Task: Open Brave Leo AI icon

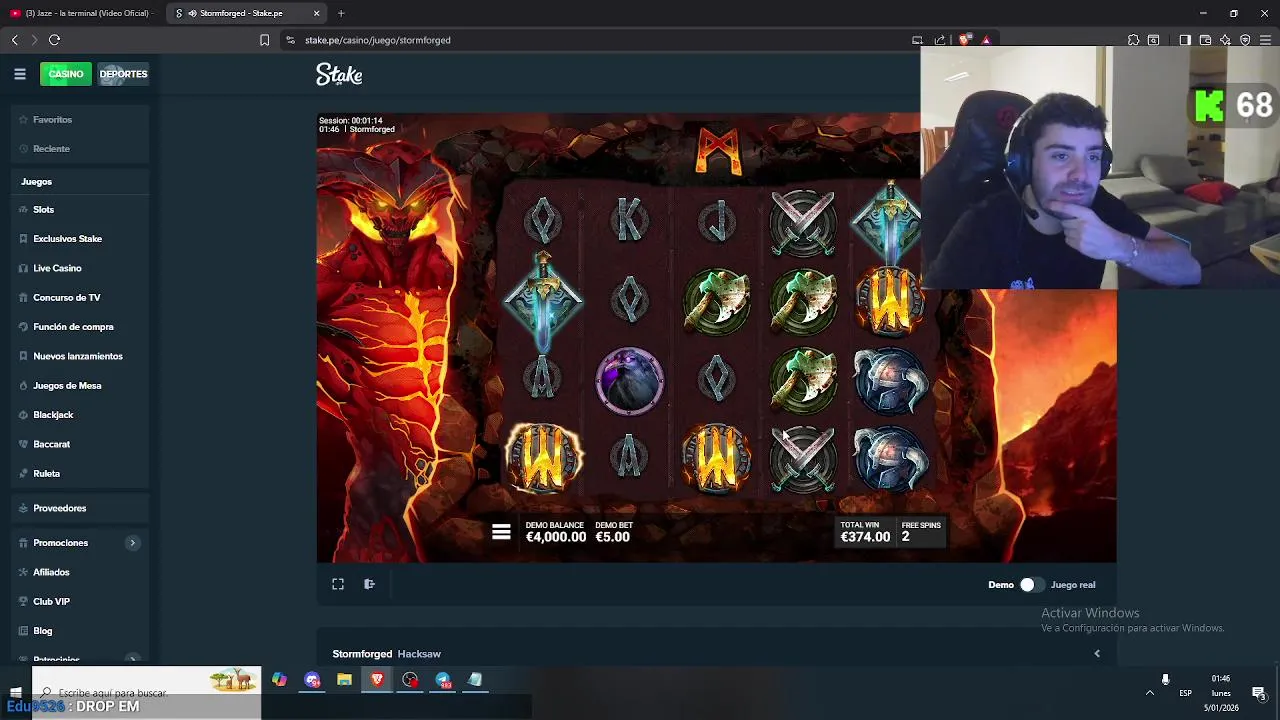Action: point(1225,40)
